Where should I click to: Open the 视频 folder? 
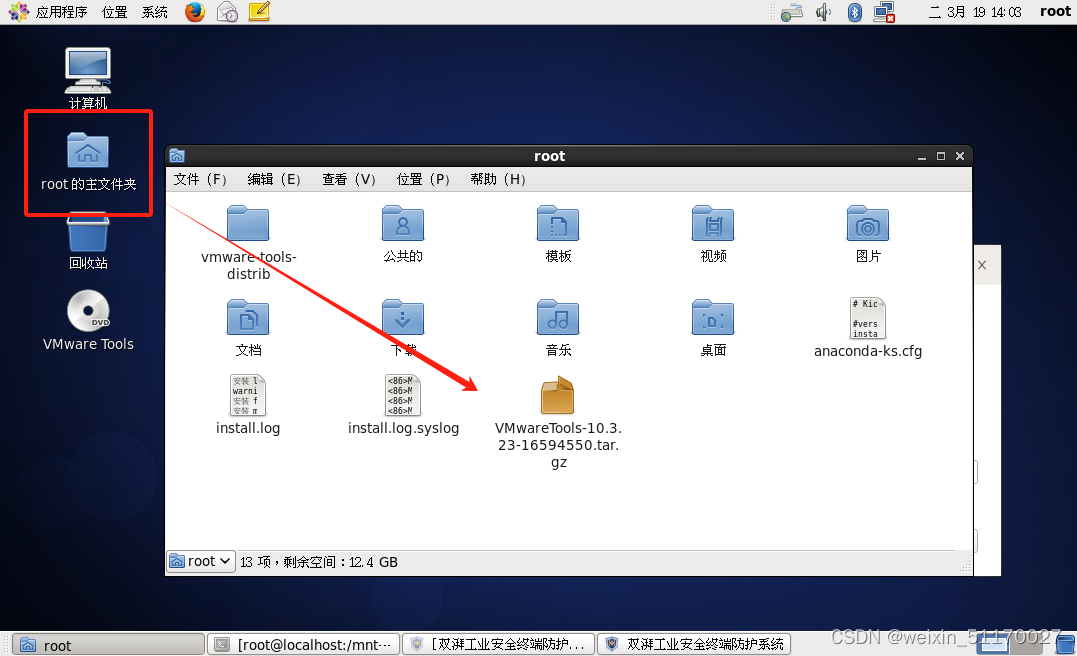coord(713,224)
